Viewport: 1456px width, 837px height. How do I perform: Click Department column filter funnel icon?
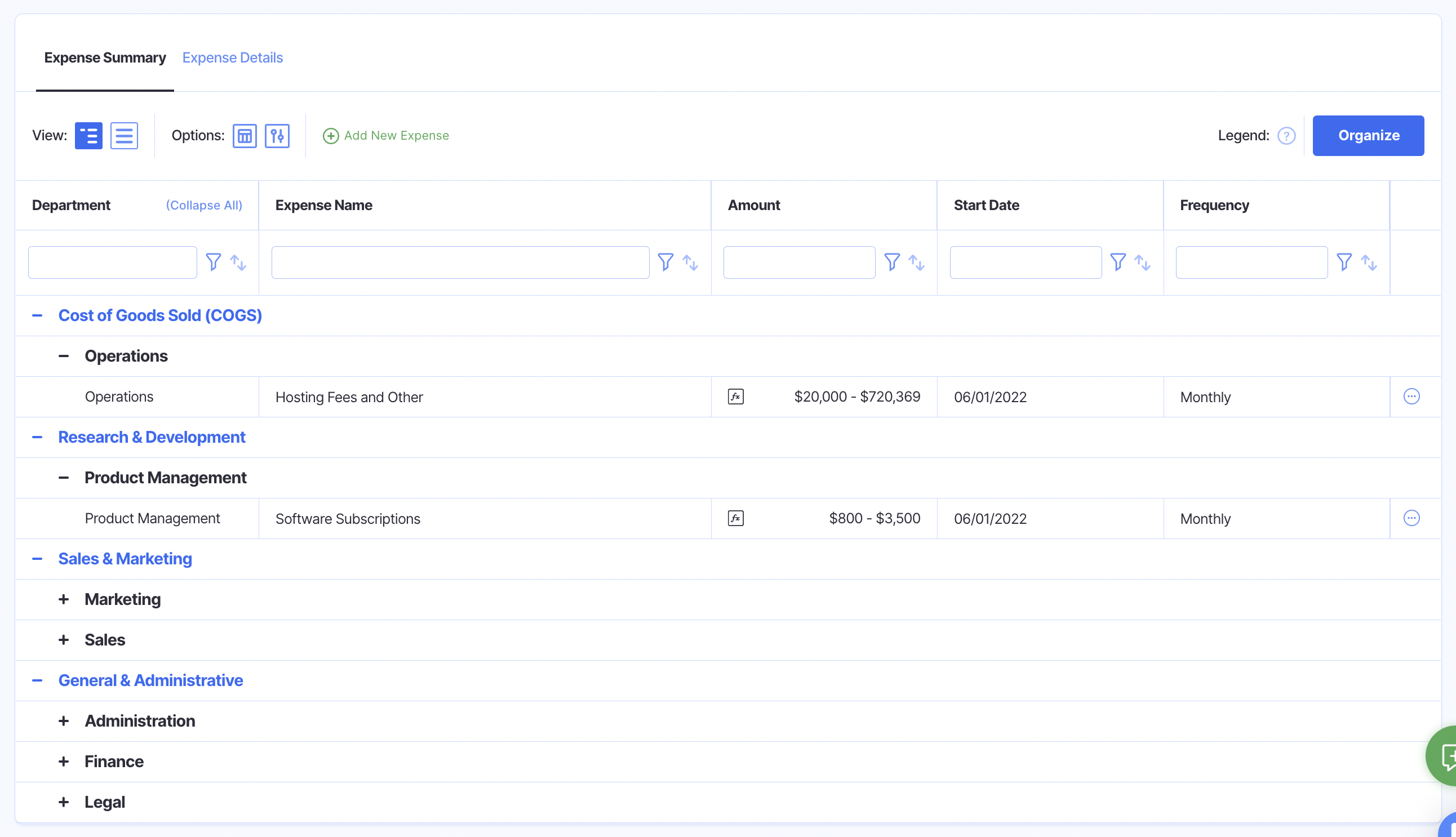214,262
